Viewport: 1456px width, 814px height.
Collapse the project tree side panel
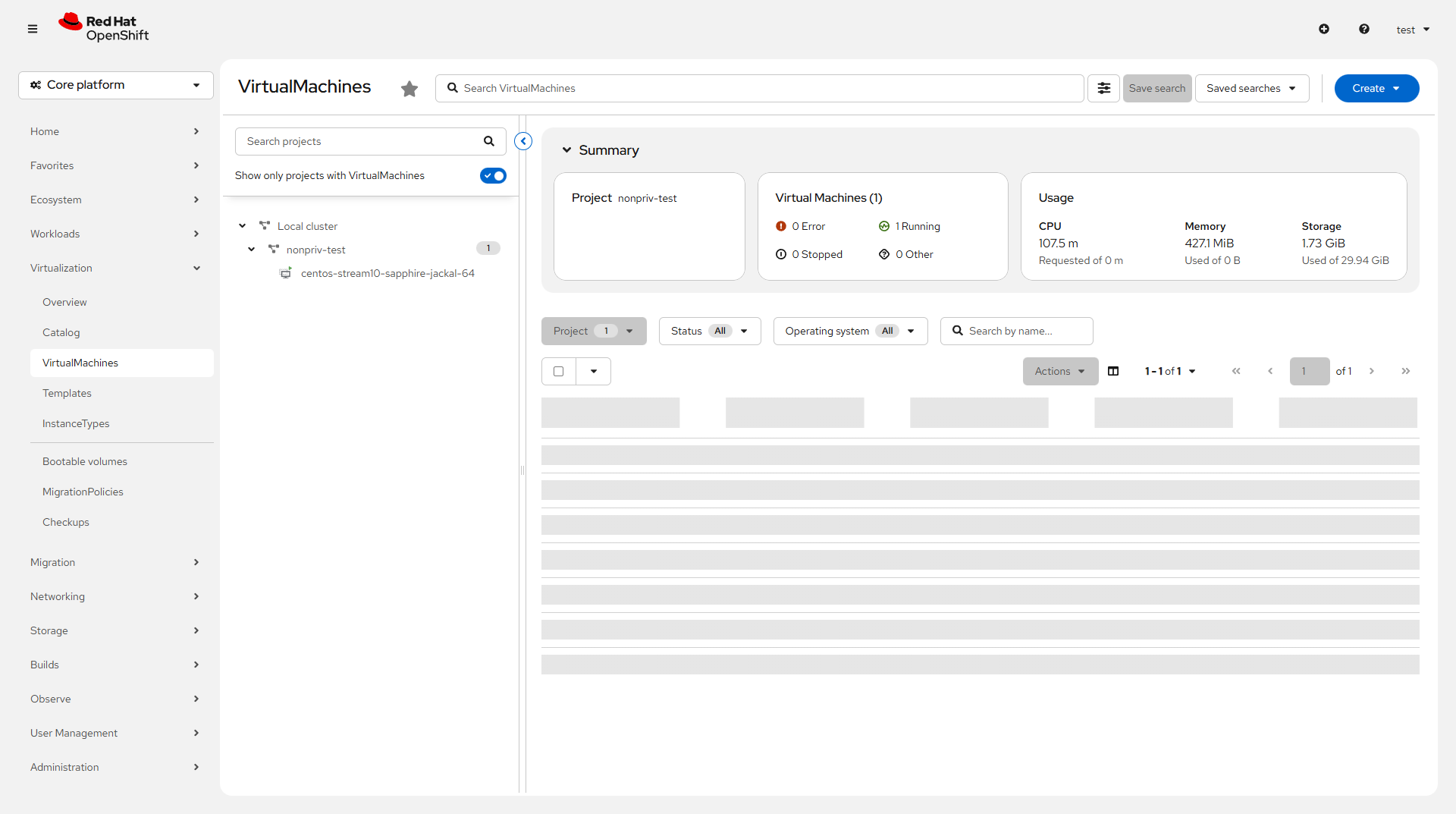click(523, 141)
